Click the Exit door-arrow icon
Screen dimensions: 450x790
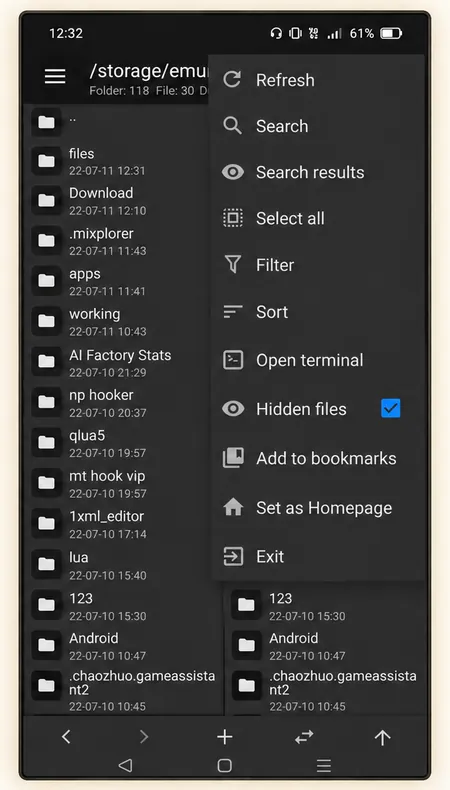(233, 557)
